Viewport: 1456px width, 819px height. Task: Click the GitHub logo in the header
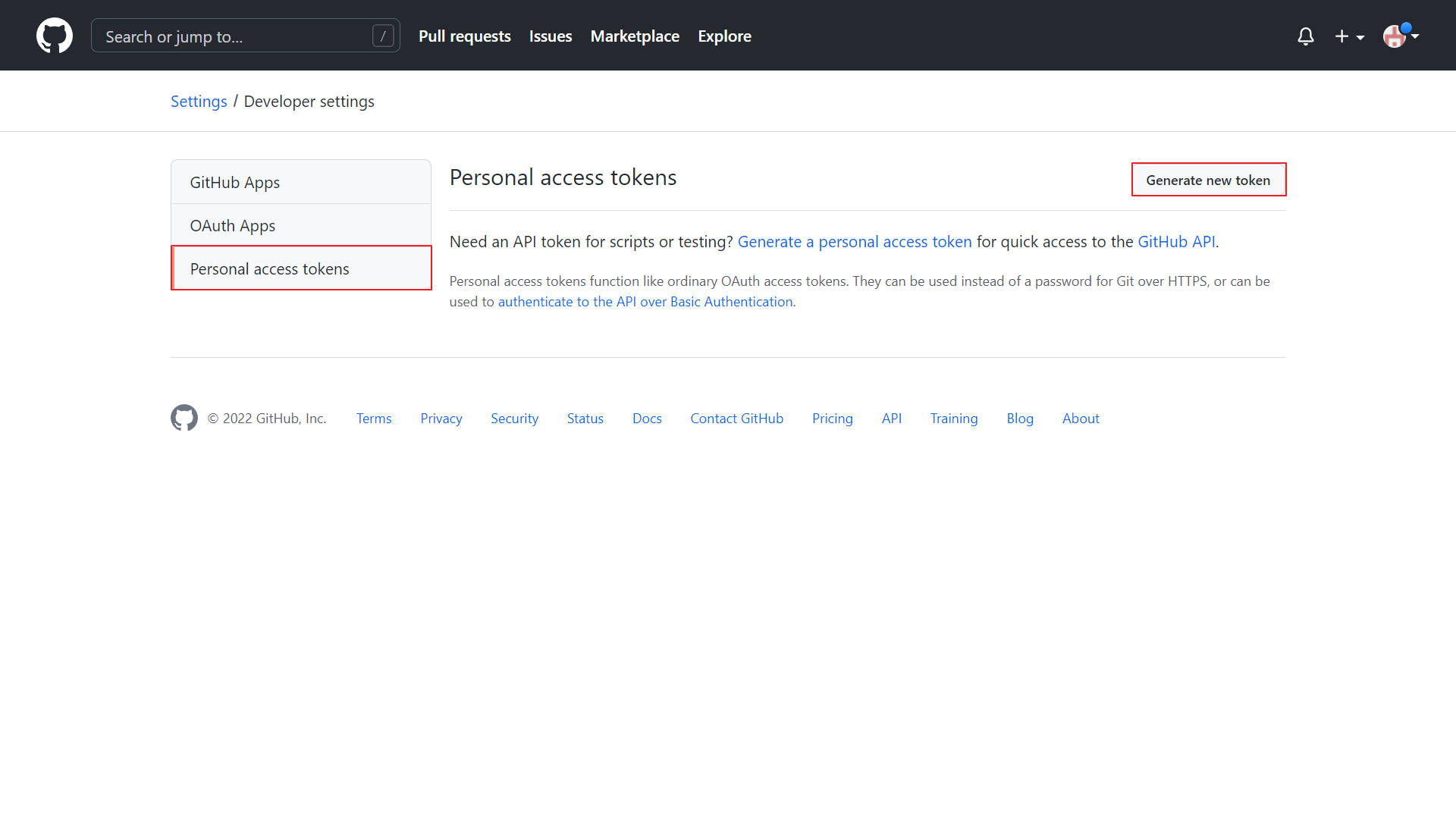coord(55,36)
